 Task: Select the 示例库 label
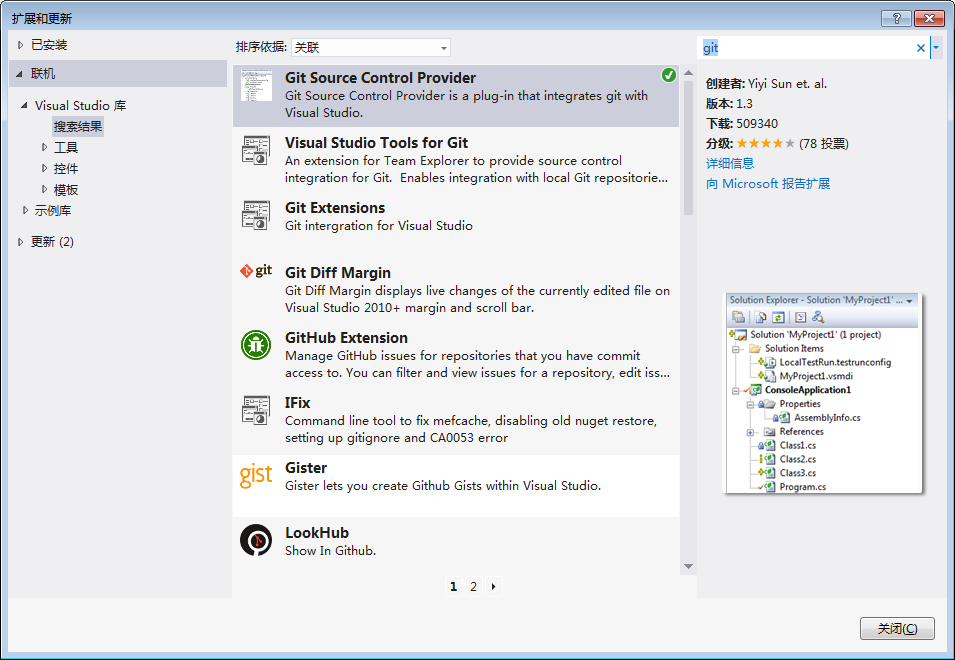pos(53,211)
